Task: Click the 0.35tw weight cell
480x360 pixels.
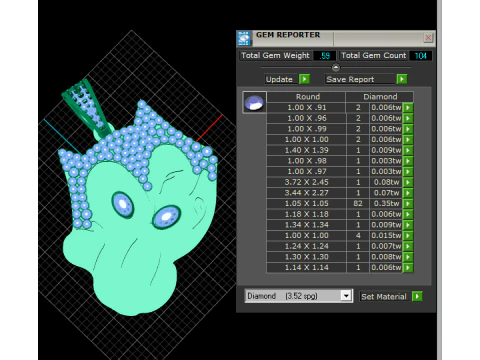Action: point(386,203)
